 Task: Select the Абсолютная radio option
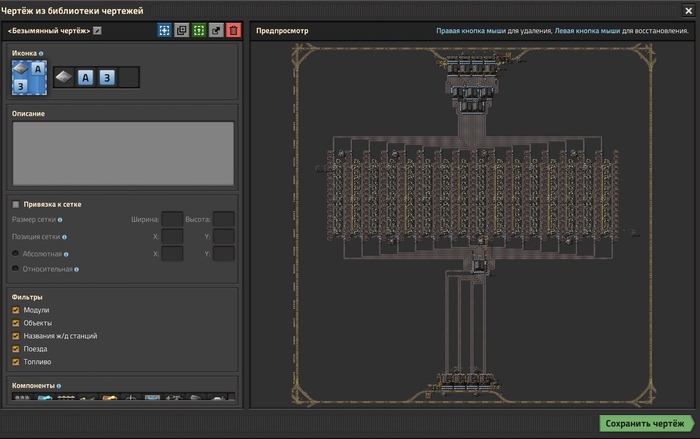coord(15,254)
